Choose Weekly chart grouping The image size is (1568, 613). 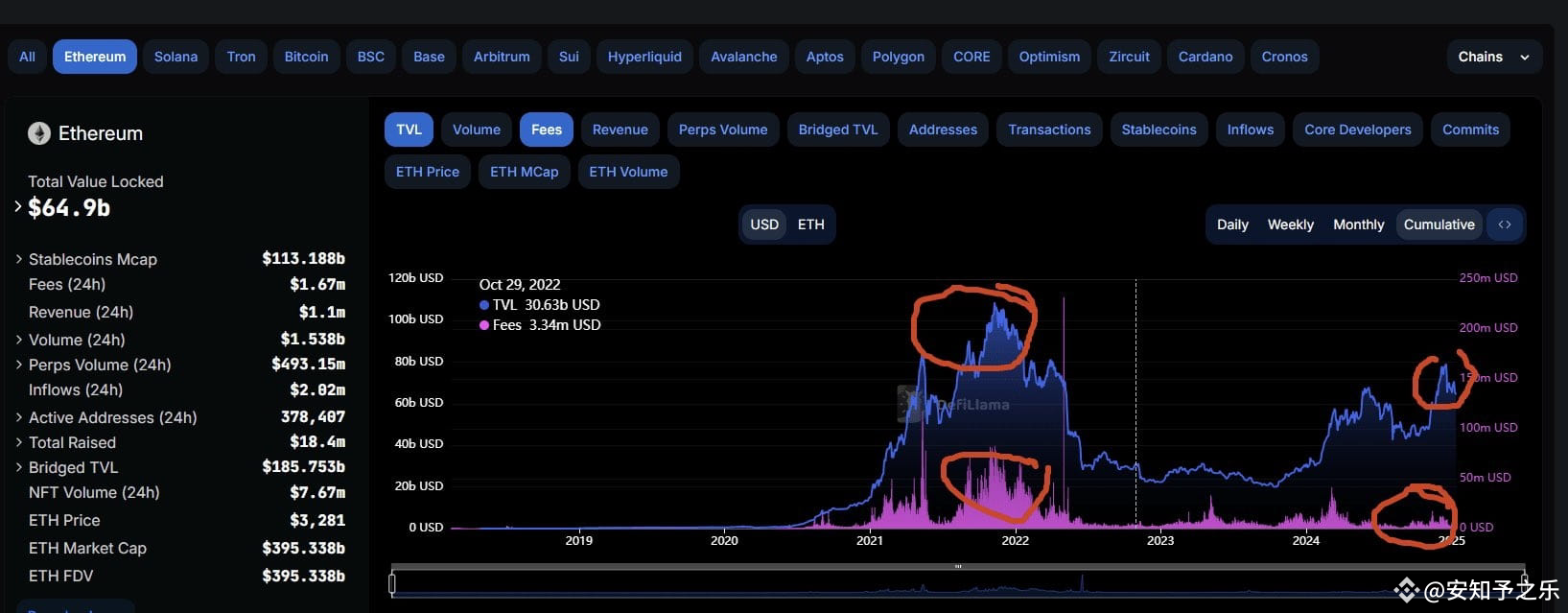point(1291,224)
